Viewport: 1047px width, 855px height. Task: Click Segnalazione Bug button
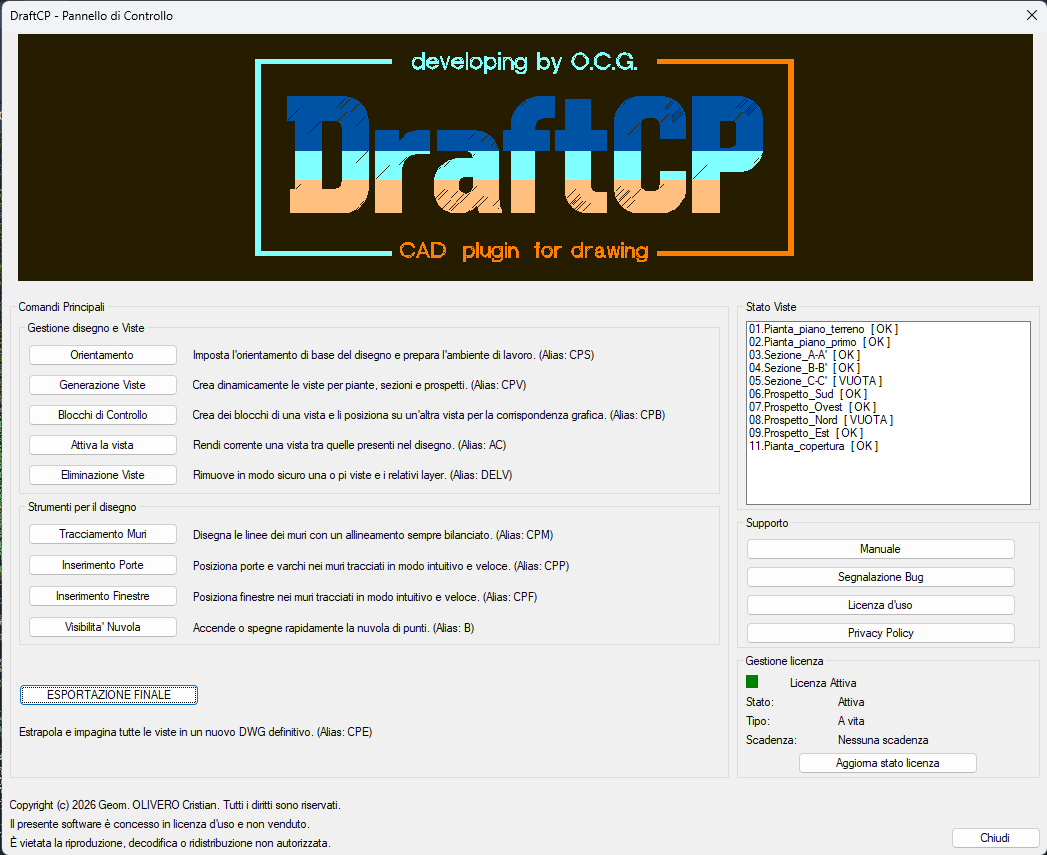coord(880,577)
